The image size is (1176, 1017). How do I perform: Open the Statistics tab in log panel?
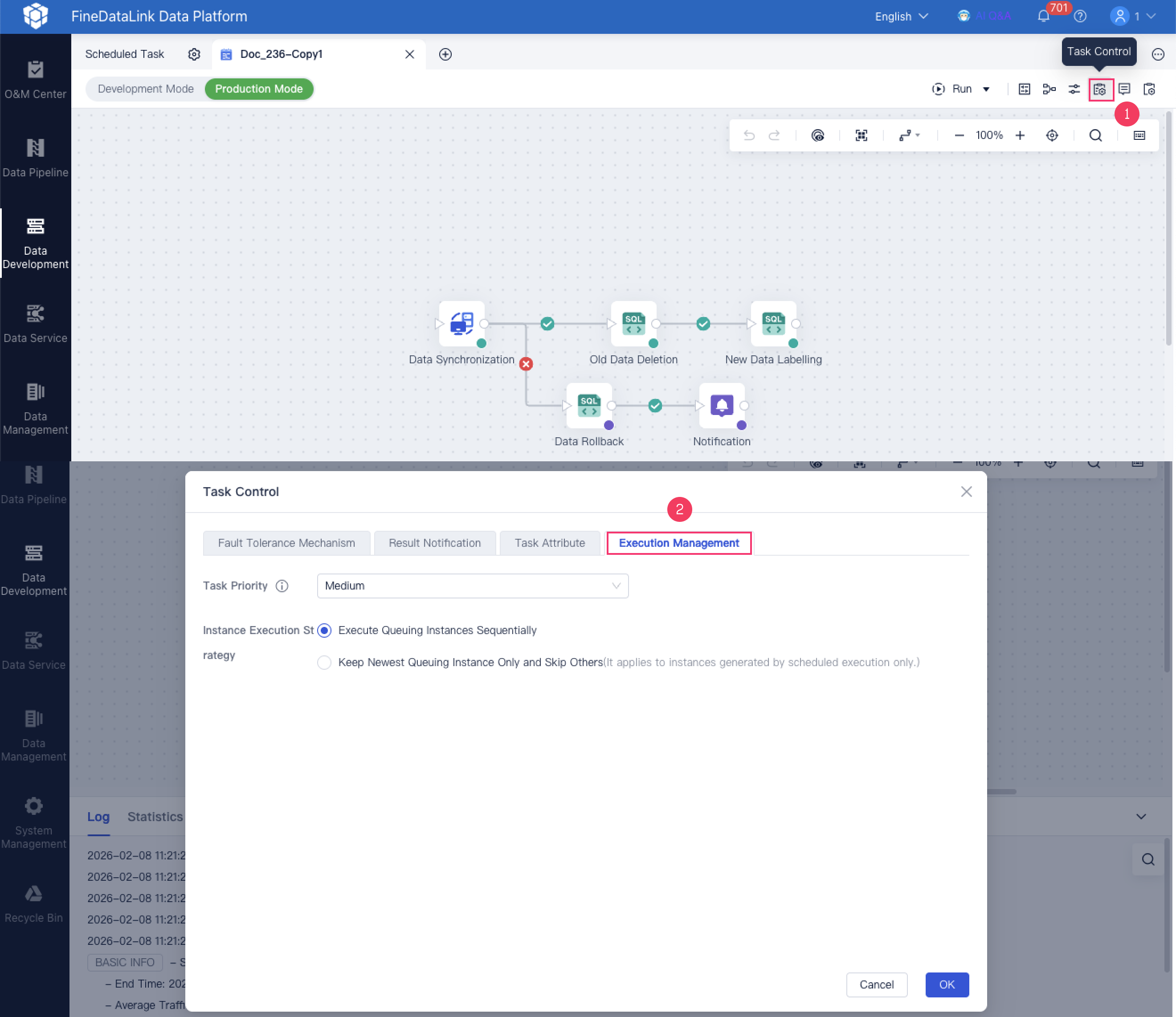(x=155, y=817)
